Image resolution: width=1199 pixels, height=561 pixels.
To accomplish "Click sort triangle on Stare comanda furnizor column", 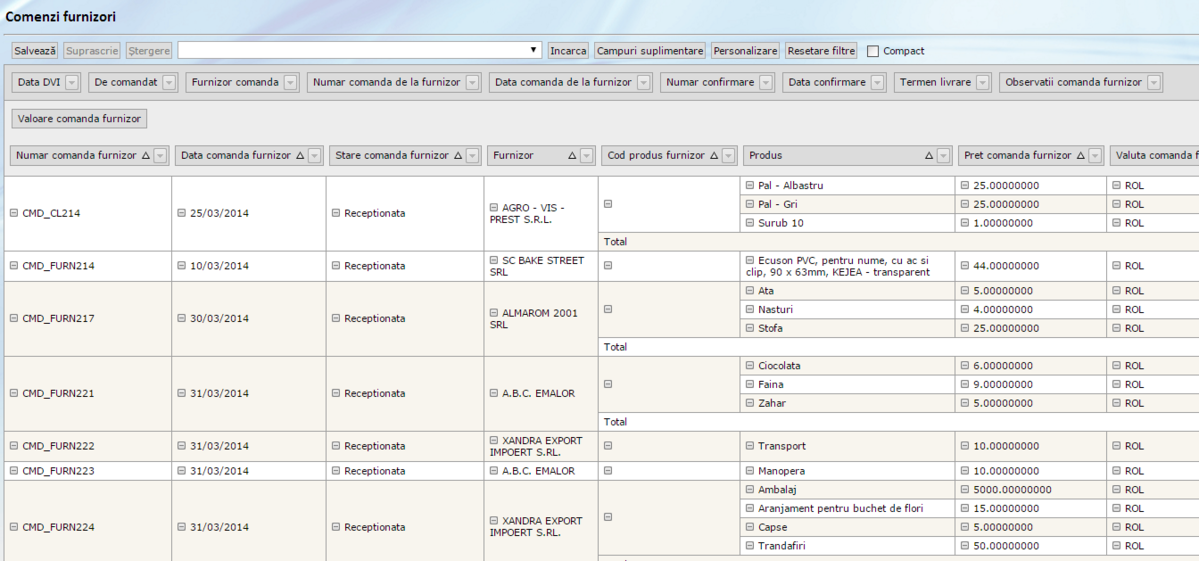I will (x=458, y=156).
